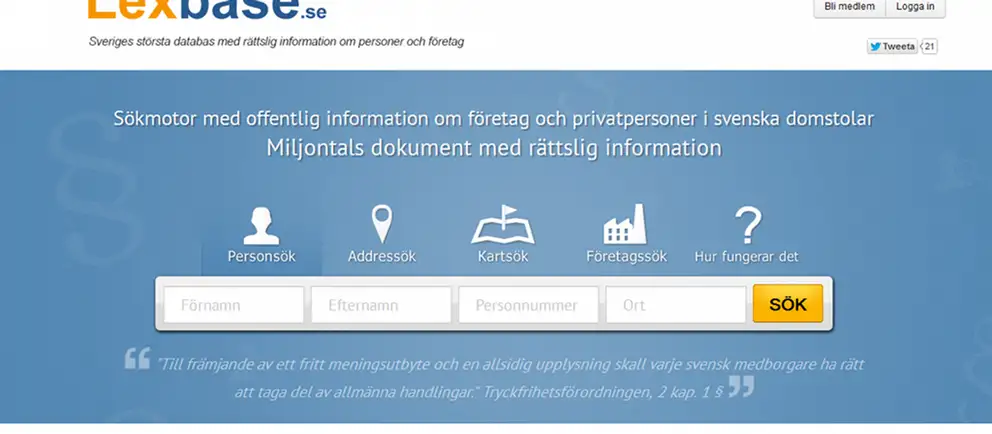
Task: Click the person silhouette icon above Personsök
Action: (262, 225)
